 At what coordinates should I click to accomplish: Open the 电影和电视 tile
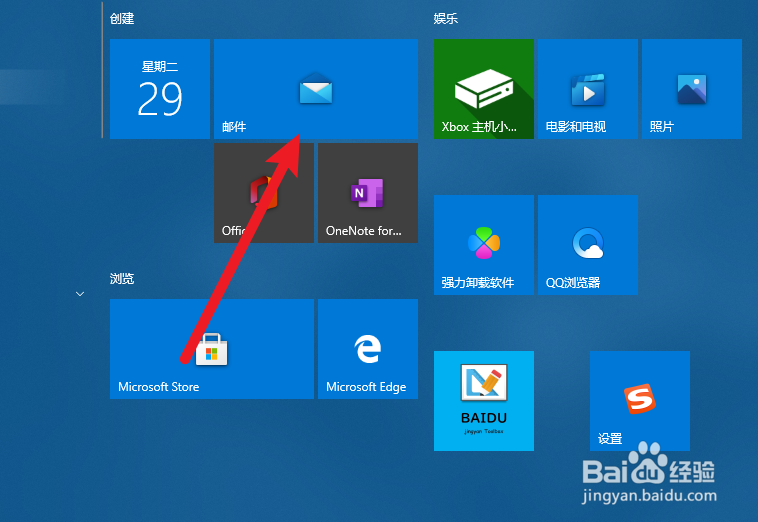(x=588, y=89)
